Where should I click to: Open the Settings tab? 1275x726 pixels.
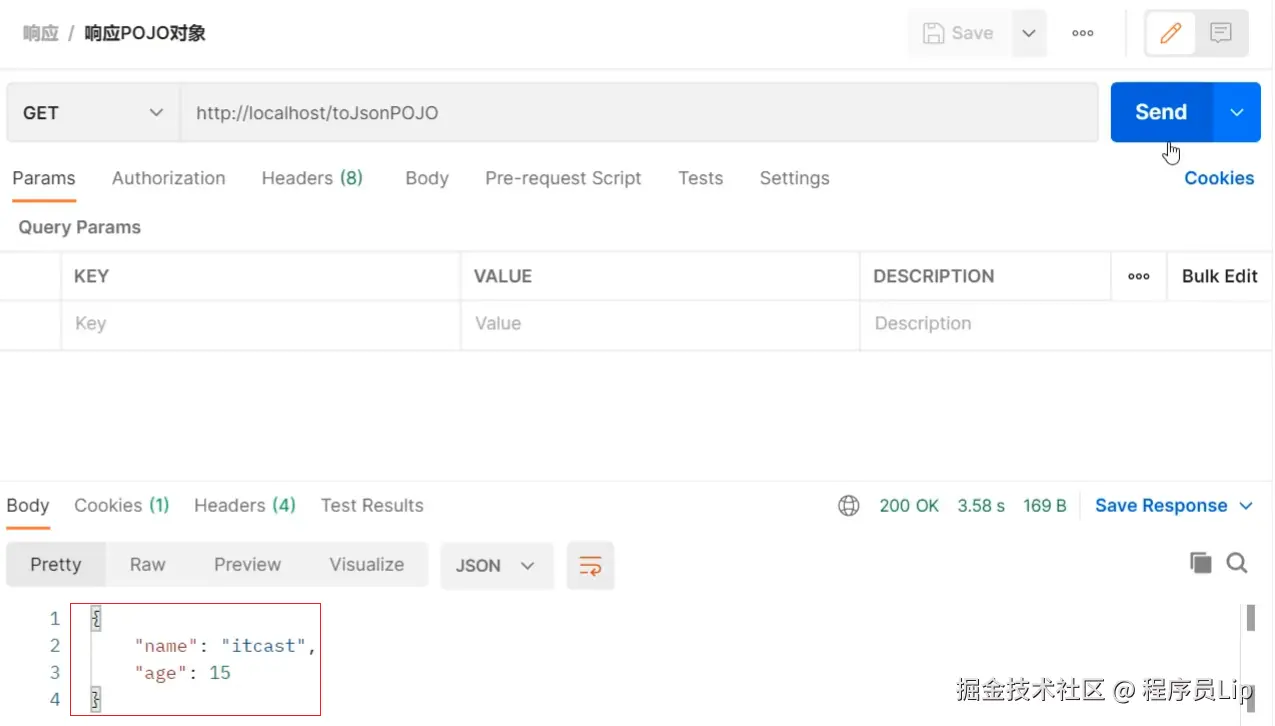[x=794, y=178]
